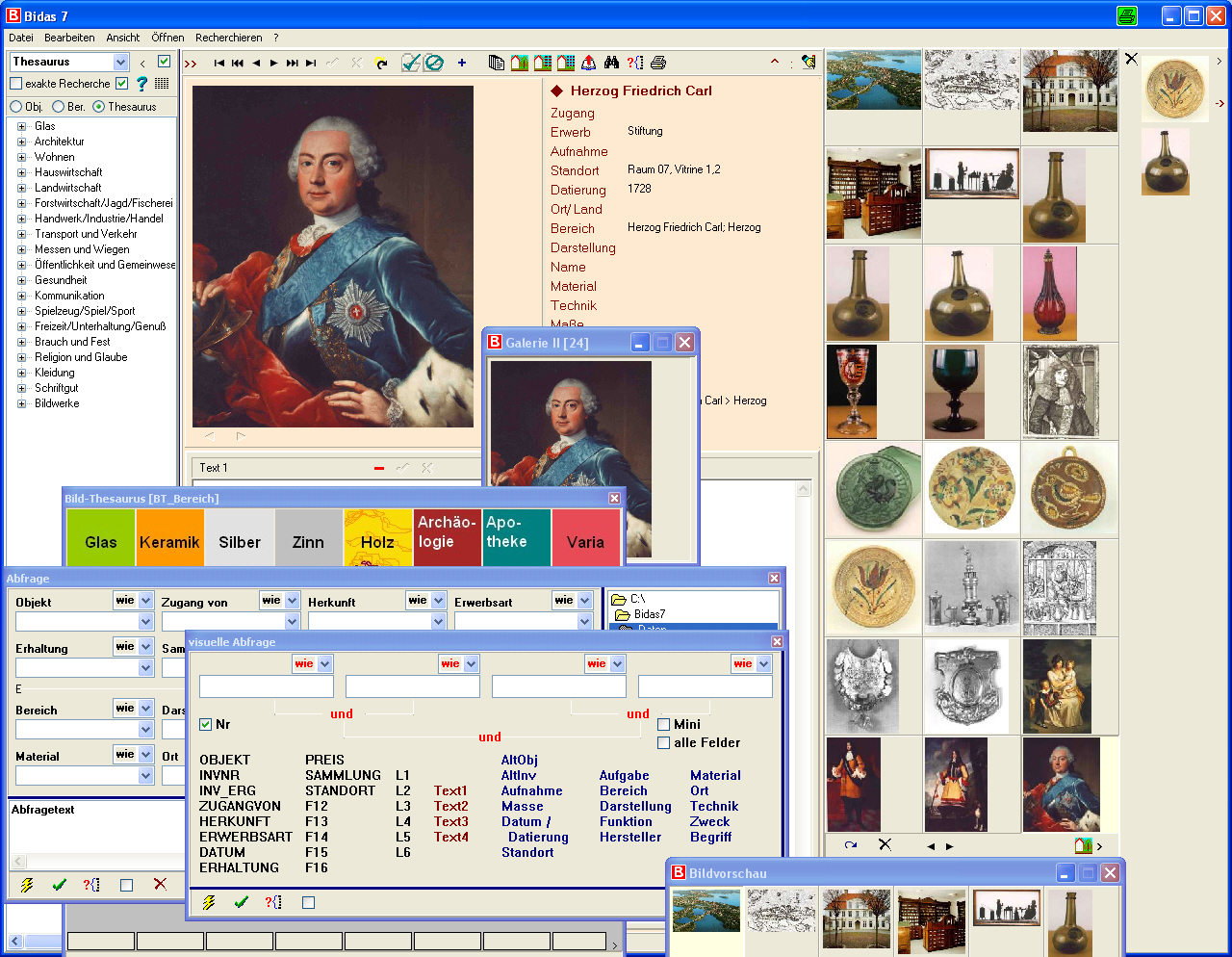The height and width of the screenshot is (957, 1232).
Task: Open the Öffnen menu
Action: 167,38
